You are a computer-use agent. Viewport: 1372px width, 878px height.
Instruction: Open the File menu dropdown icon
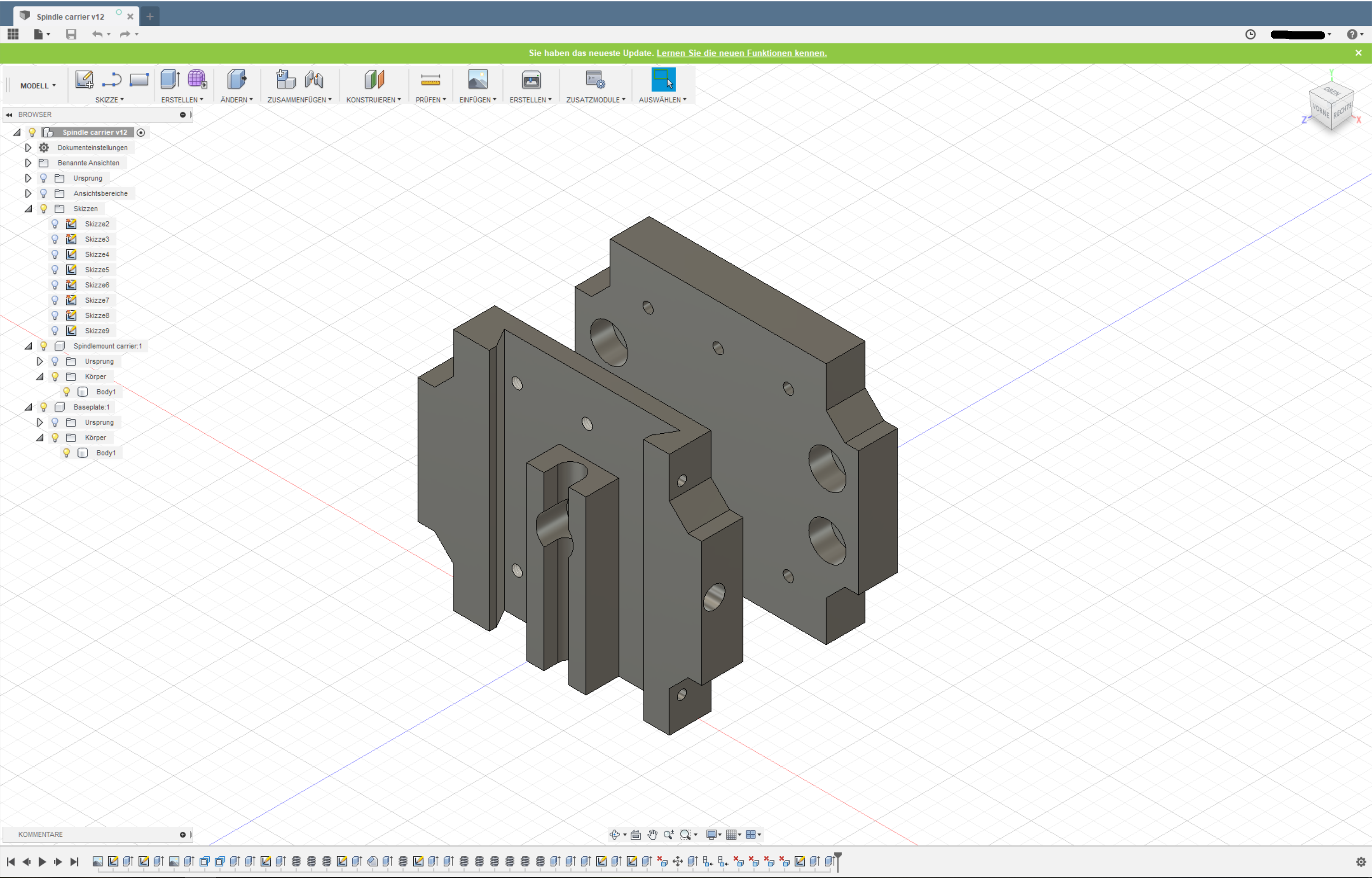coord(42,34)
